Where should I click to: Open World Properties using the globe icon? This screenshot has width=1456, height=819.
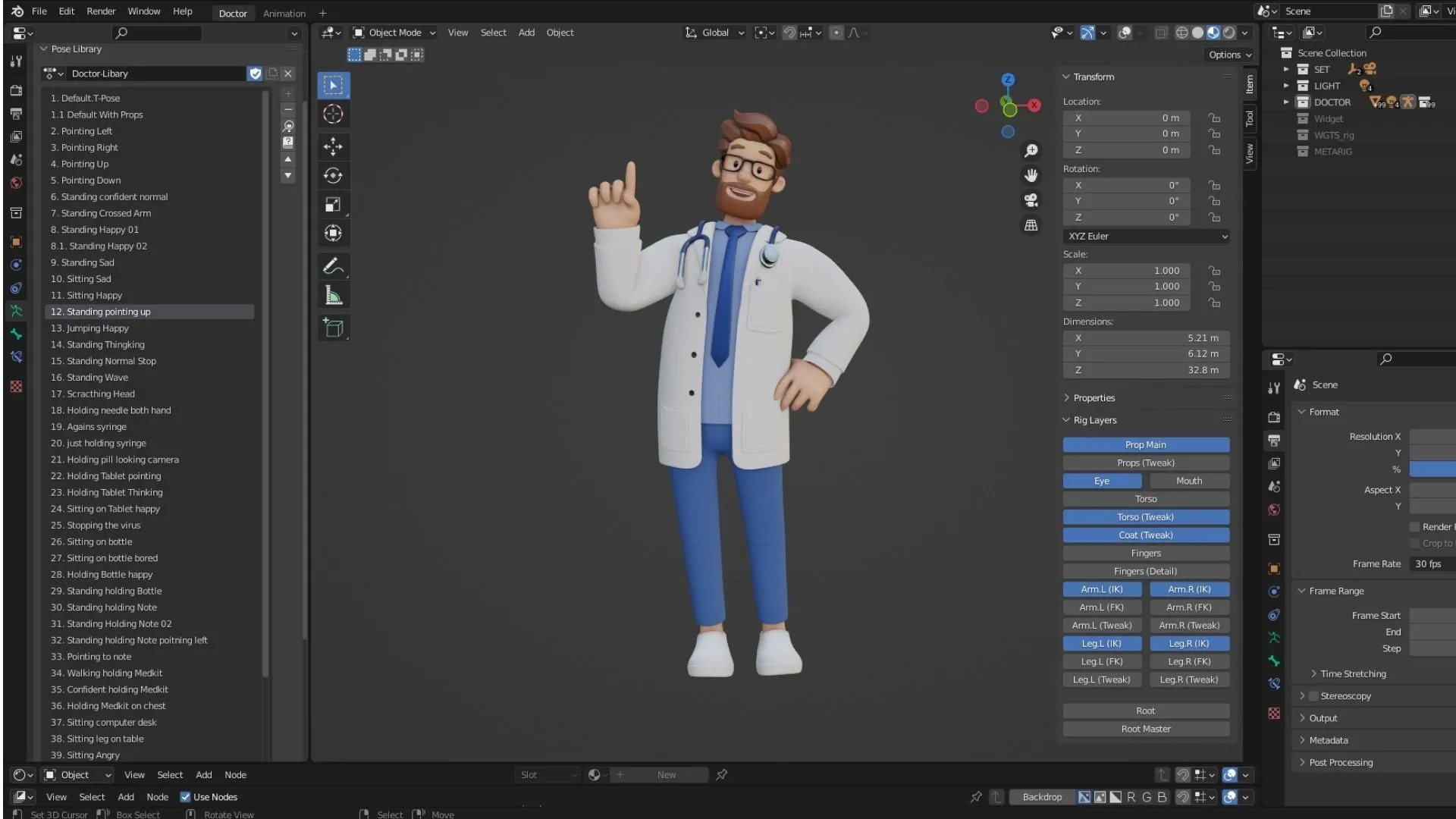[x=1274, y=510]
